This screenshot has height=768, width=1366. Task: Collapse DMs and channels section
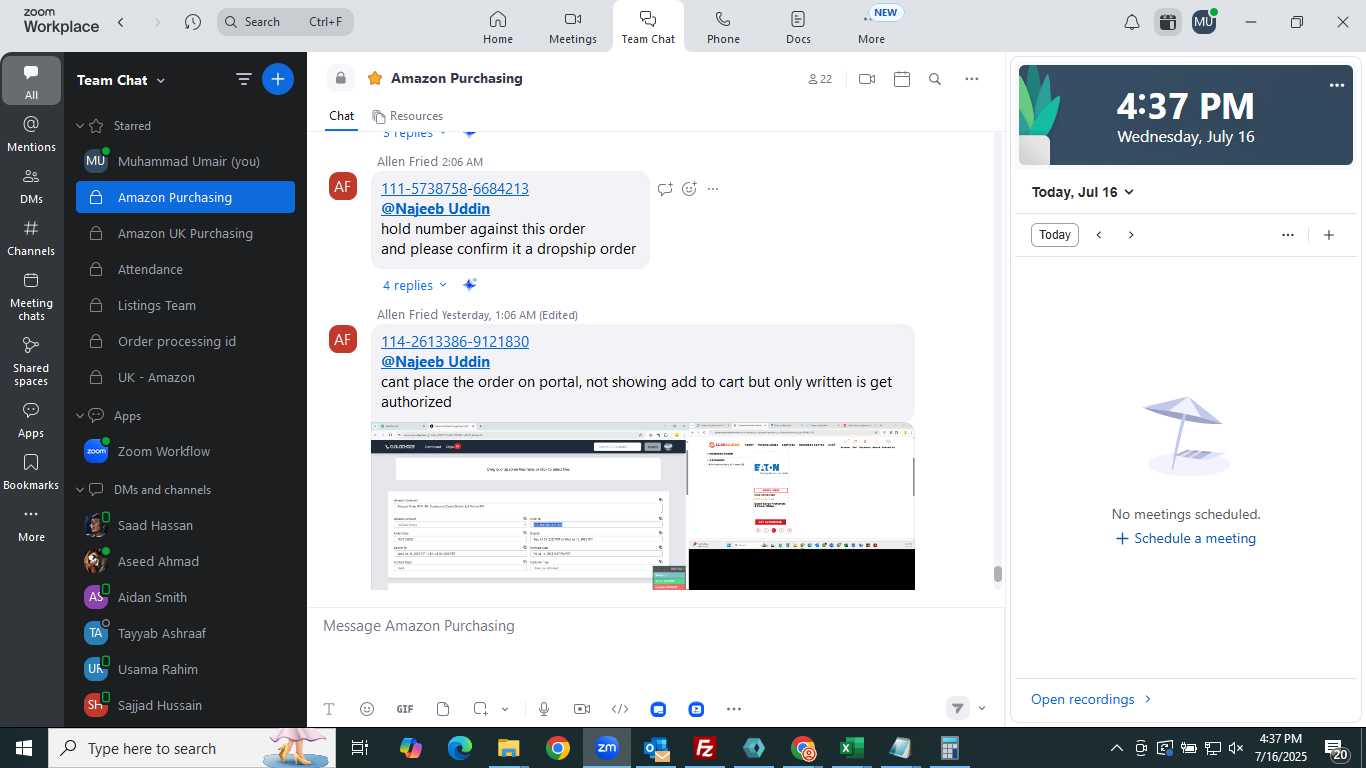click(81, 490)
